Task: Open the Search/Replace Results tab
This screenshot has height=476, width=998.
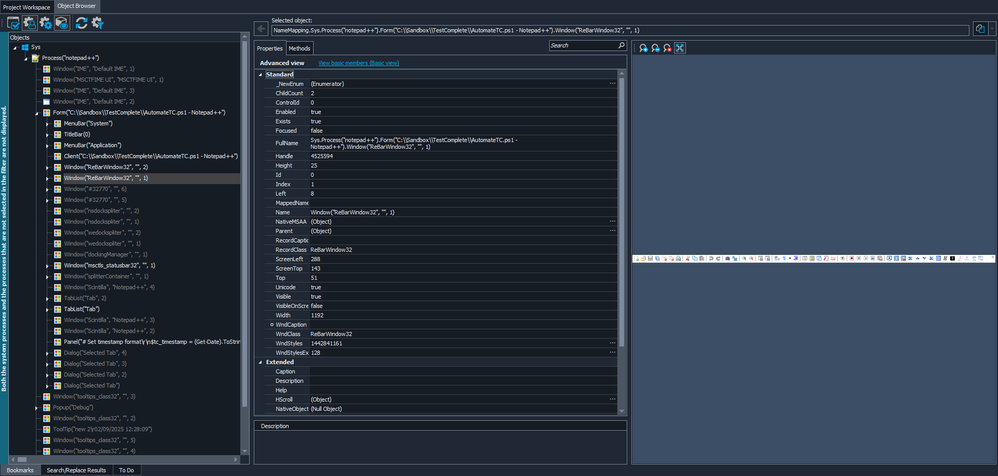Action: point(76,470)
